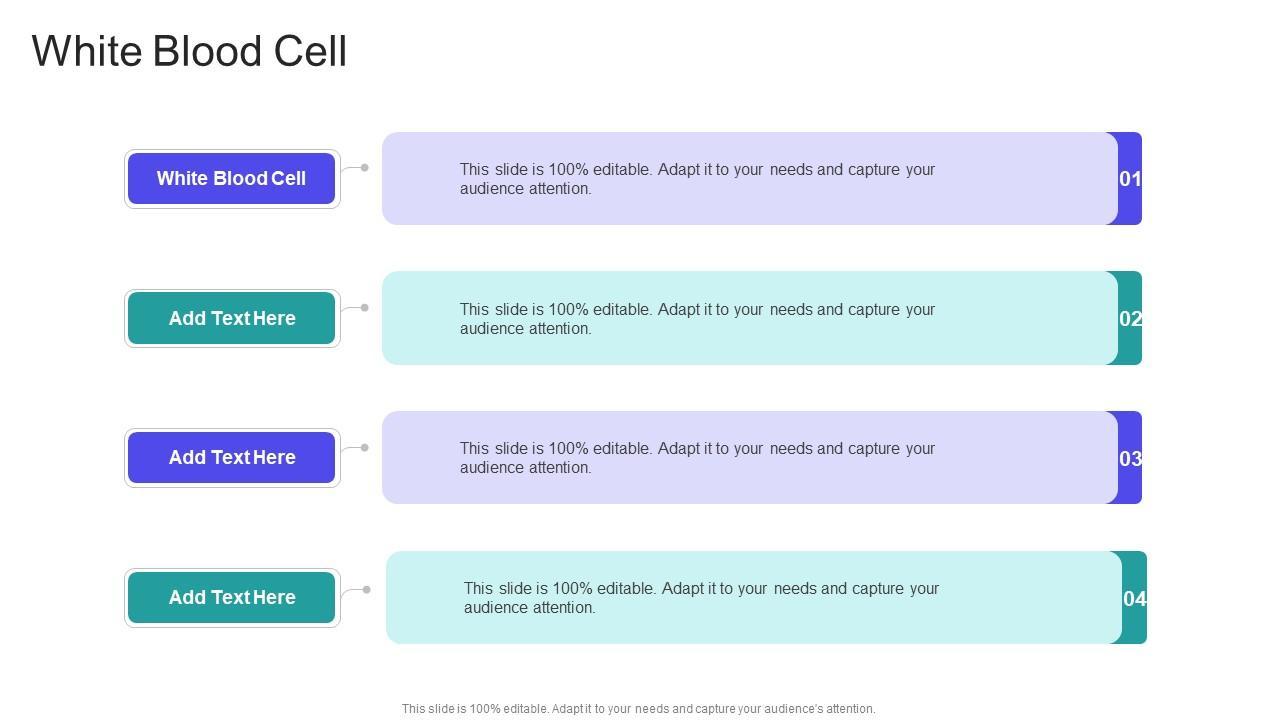
Task: Click description text in the 04 panel
Action: pyautogui.click(x=701, y=598)
